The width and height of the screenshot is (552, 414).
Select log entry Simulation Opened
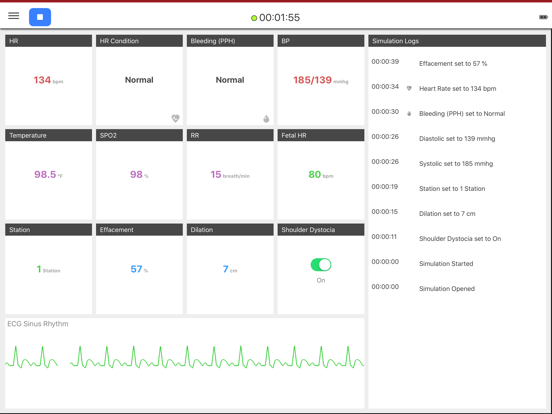tap(447, 289)
